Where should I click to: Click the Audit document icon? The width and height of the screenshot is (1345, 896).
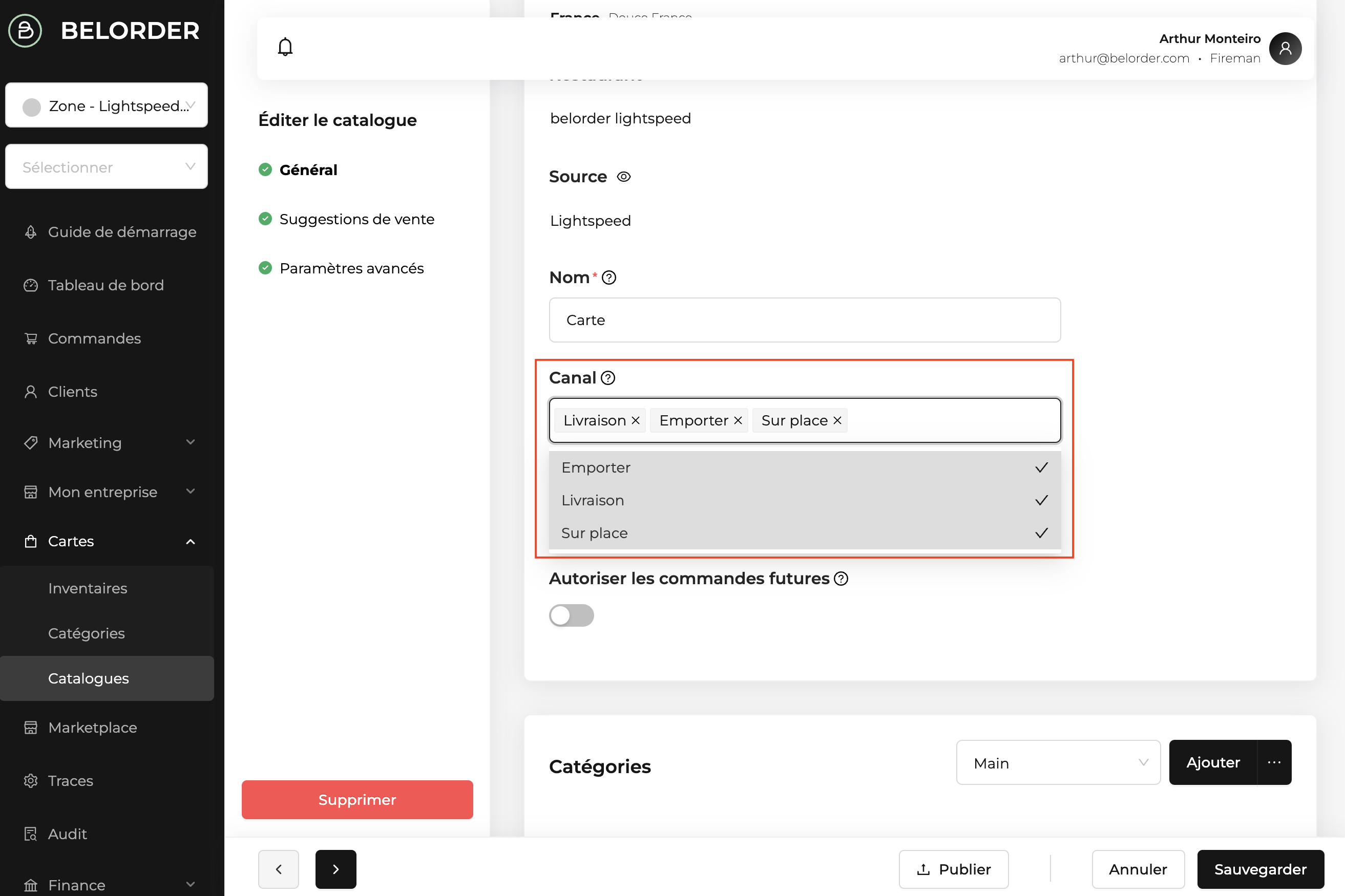[31, 834]
